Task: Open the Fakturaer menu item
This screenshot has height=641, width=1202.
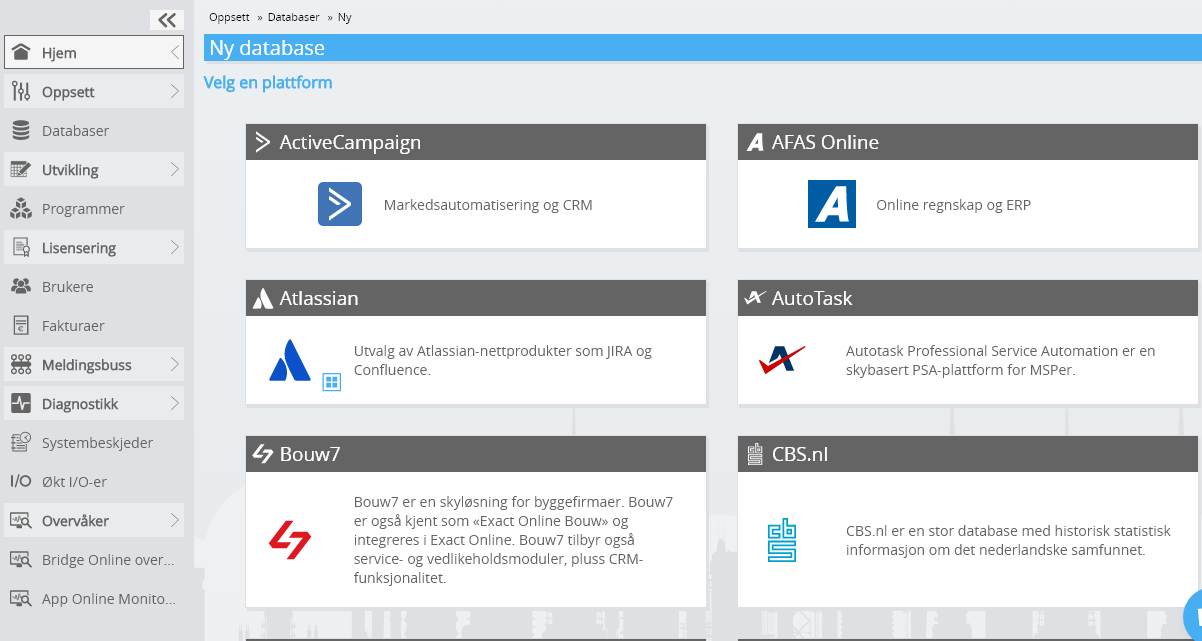Action: pyautogui.click(x=94, y=326)
